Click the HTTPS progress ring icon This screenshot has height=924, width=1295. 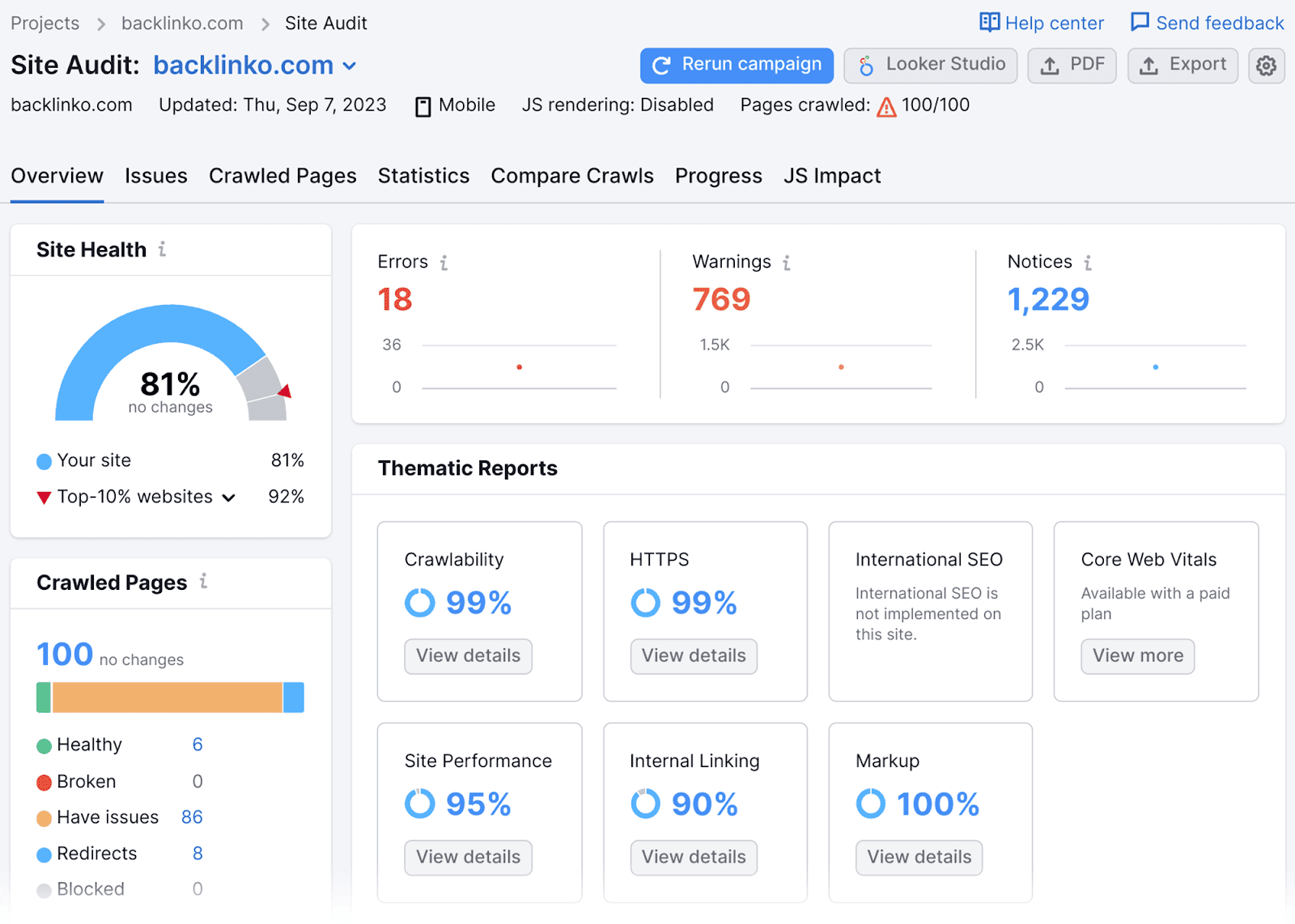pos(645,603)
